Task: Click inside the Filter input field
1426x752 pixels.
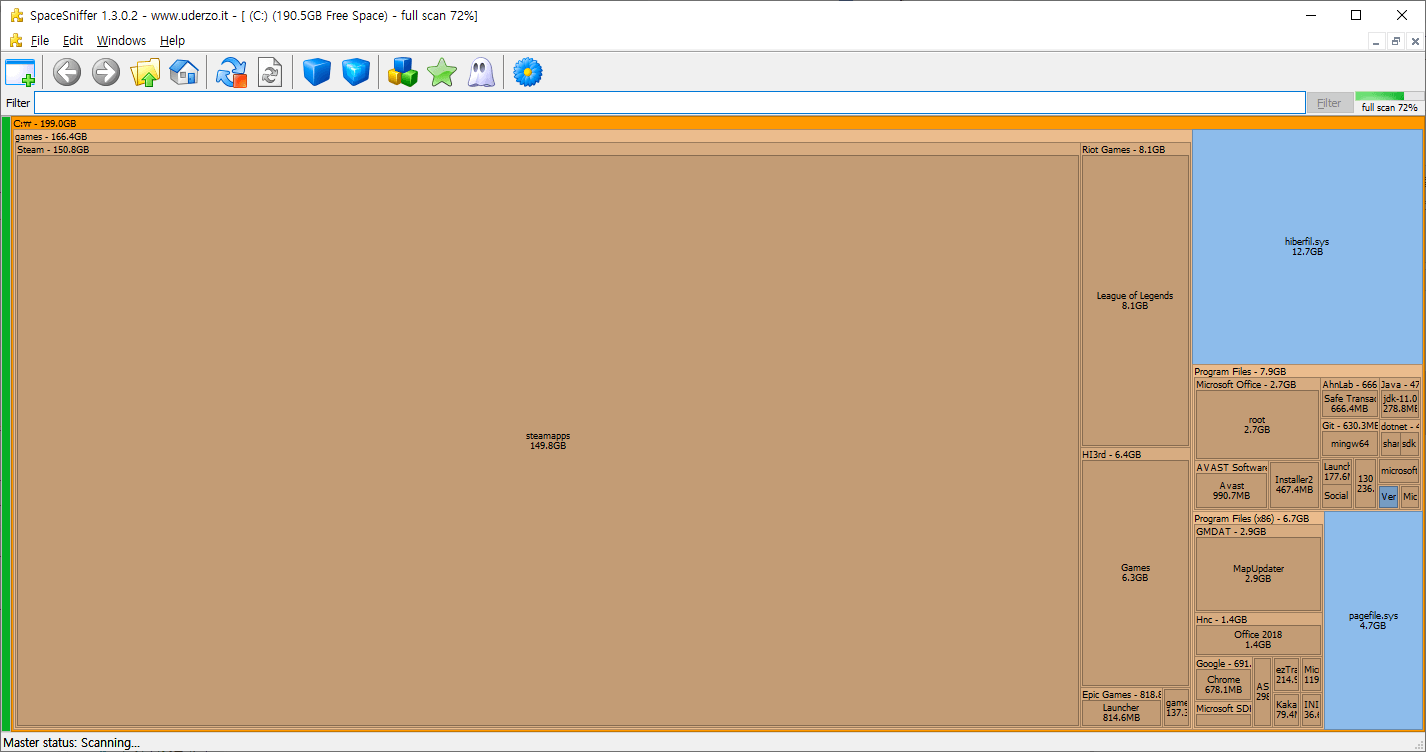Action: 670,103
